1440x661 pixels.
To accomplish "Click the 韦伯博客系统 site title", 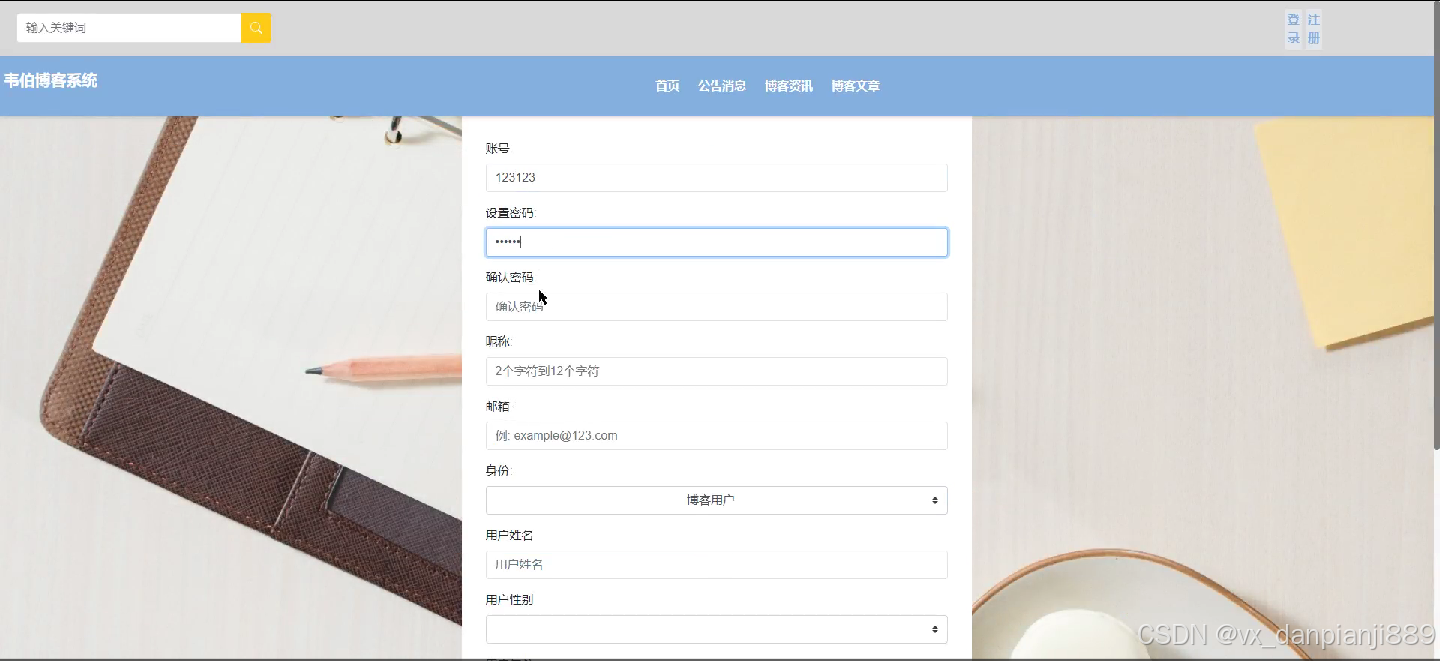I will (x=50, y=81).
